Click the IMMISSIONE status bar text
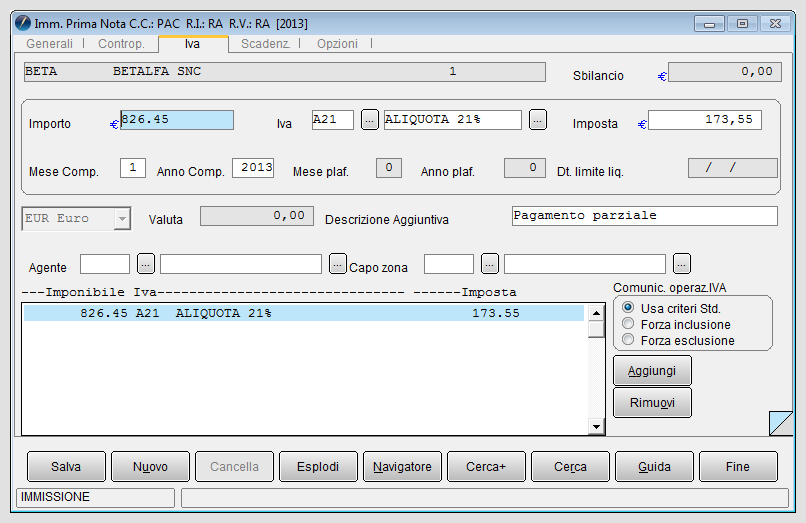Image resolution: width=806 pixels, height=523 pixels. [x=56, y=497]
